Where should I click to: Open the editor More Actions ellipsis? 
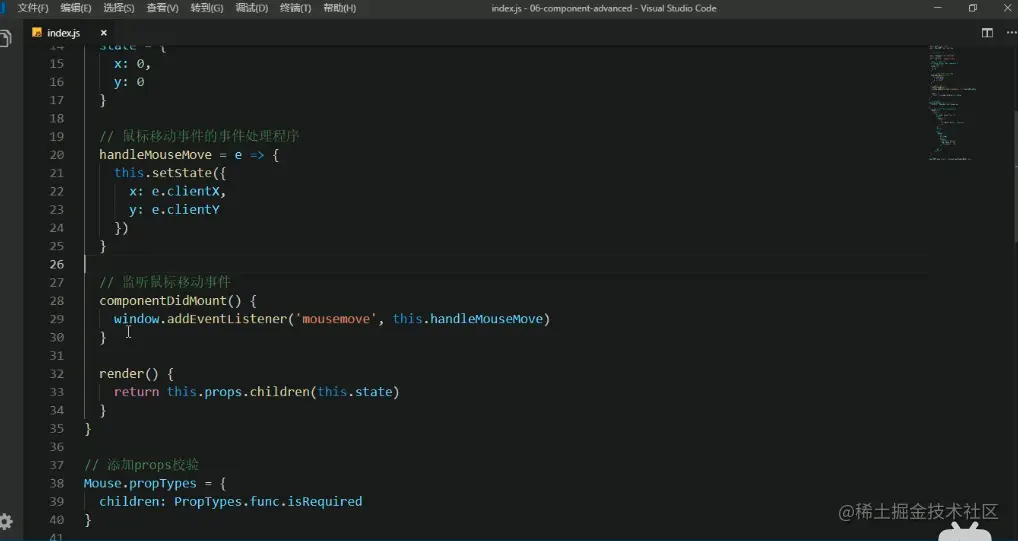pos(1012,32)
